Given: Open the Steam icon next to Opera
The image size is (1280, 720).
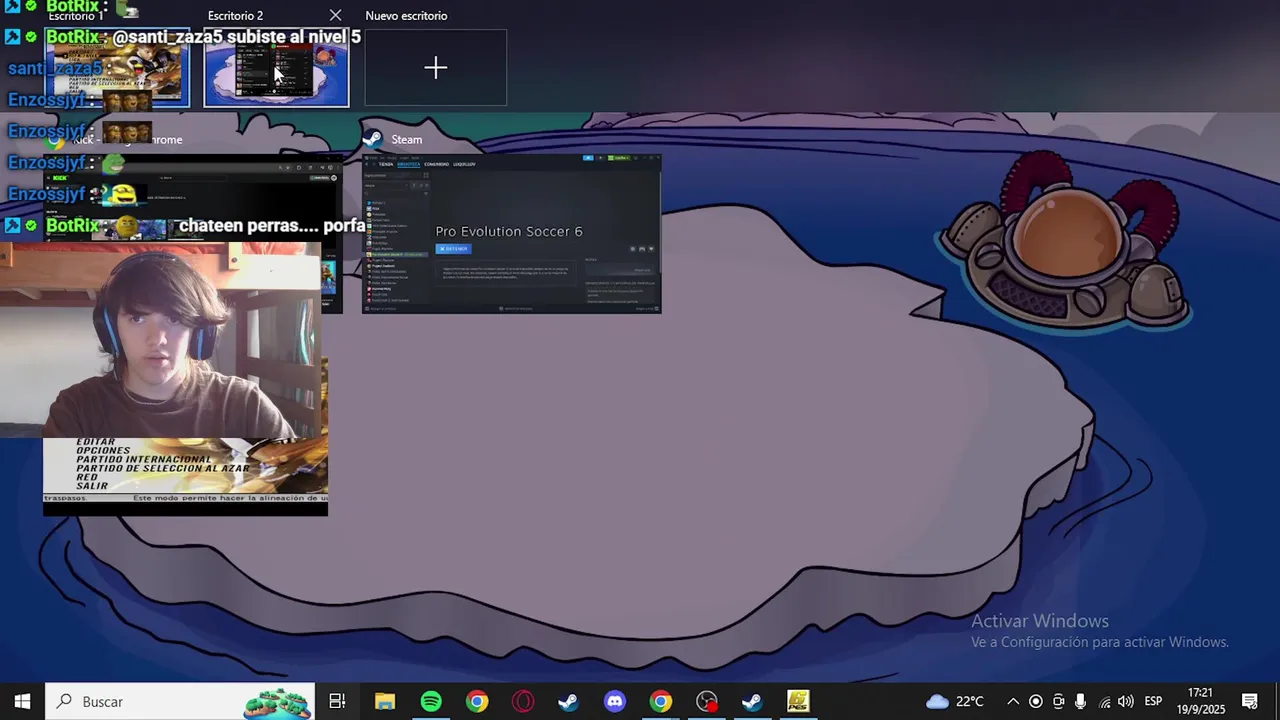Looking at the screenshot, I should (x=568, y=701).
